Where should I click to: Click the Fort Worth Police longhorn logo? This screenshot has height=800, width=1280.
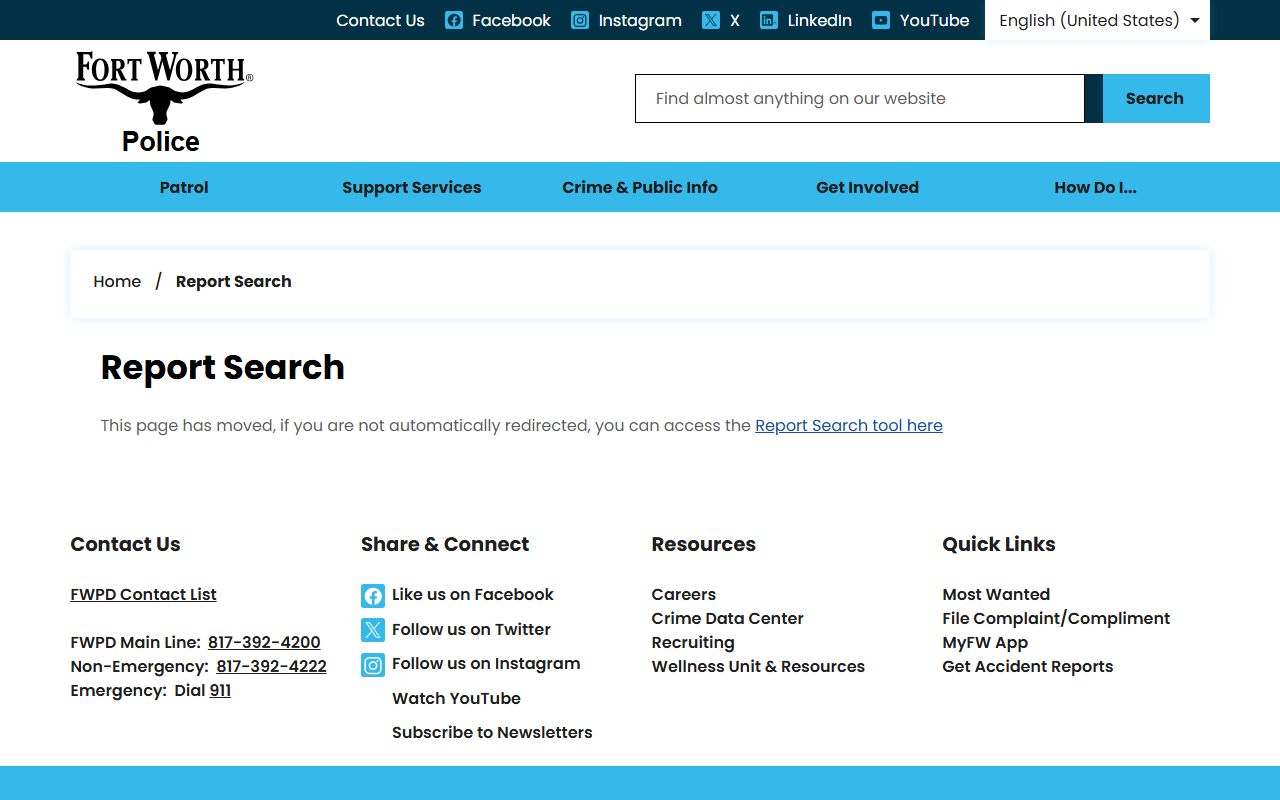pos(164,101)
